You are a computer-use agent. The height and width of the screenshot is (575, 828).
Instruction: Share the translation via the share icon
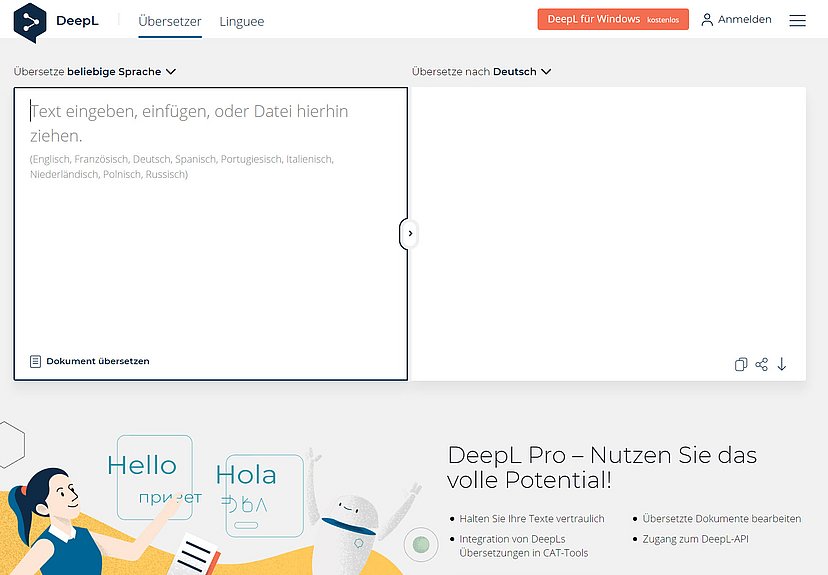(761, 364)
